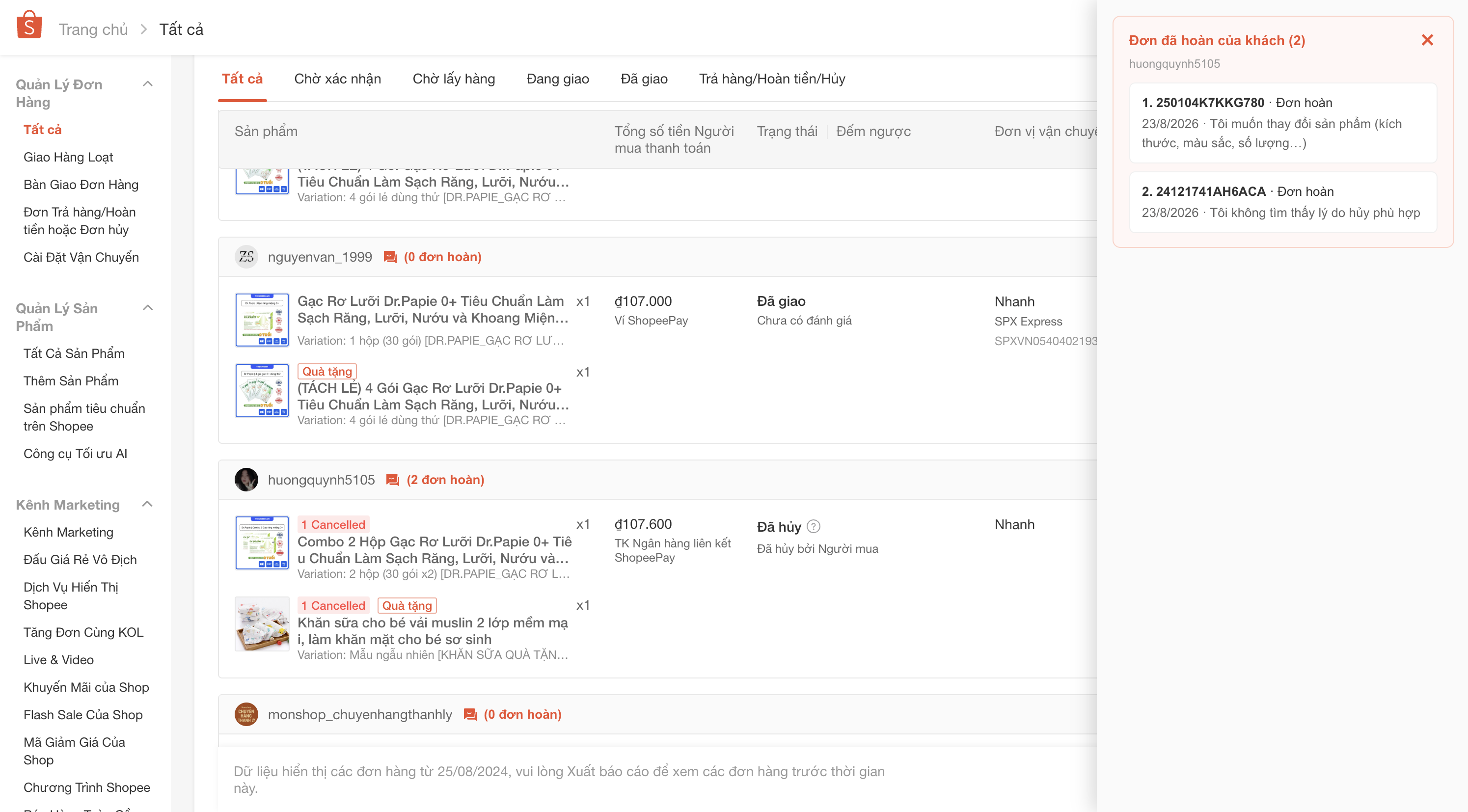The image size is (1468, 812).
Task: Click 1 Cancelled tag on Combo 2 Hộp item
Action: (x=333, y=525)
